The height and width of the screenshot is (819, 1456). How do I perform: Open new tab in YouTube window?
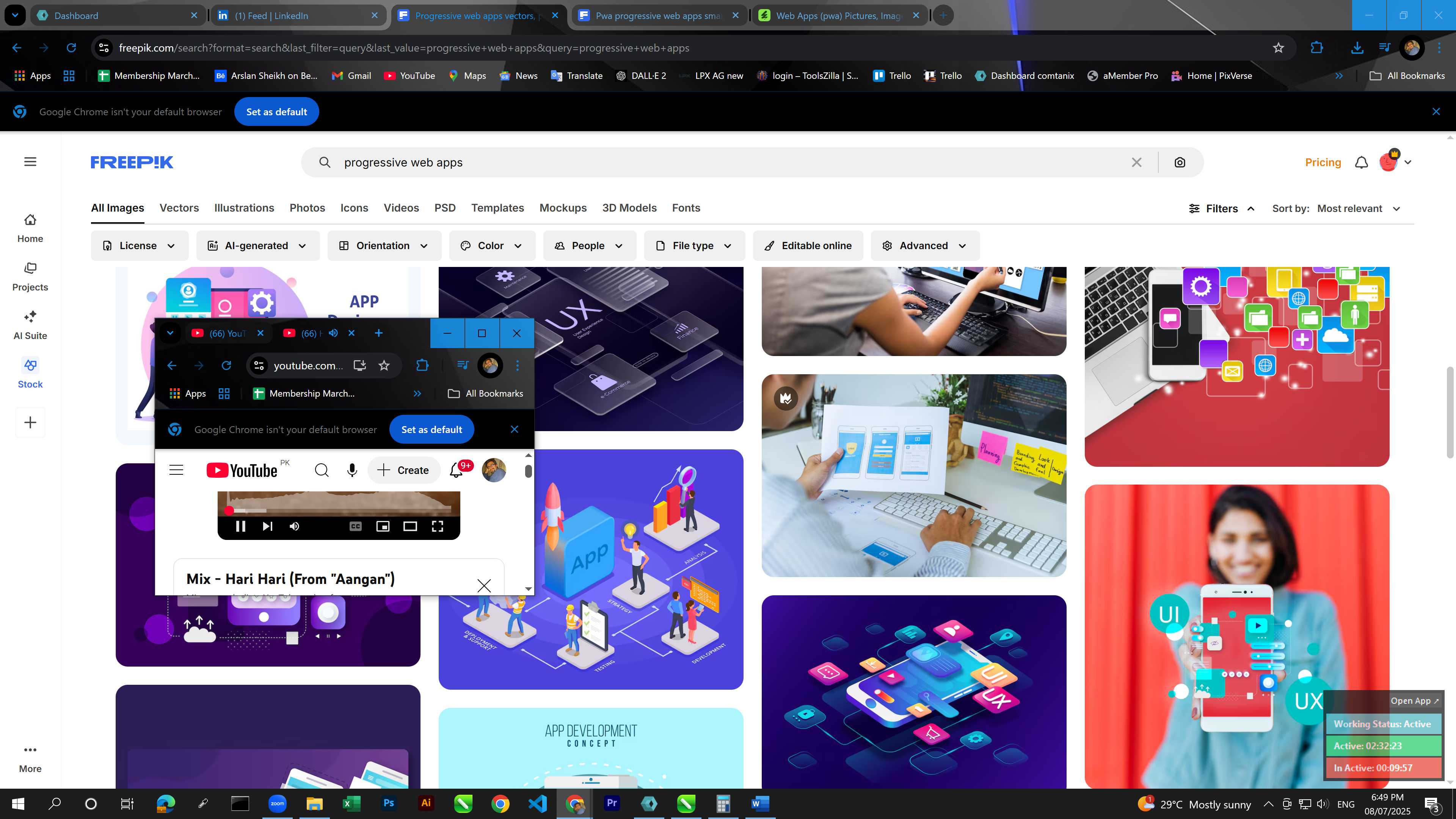click(x=379, y=333)
